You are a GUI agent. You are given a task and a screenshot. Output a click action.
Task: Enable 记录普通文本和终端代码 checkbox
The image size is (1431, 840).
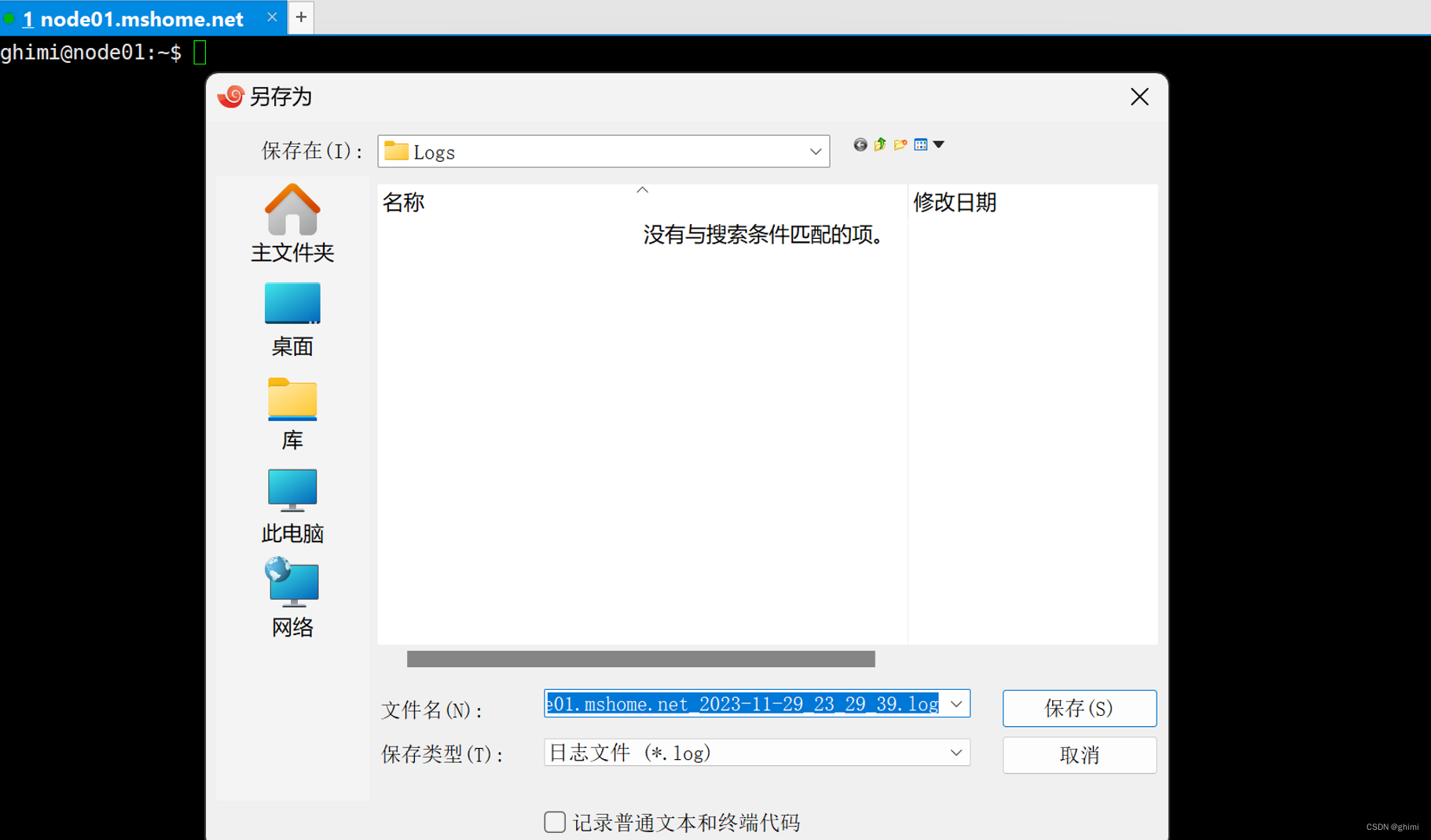[x=555, y=822]
